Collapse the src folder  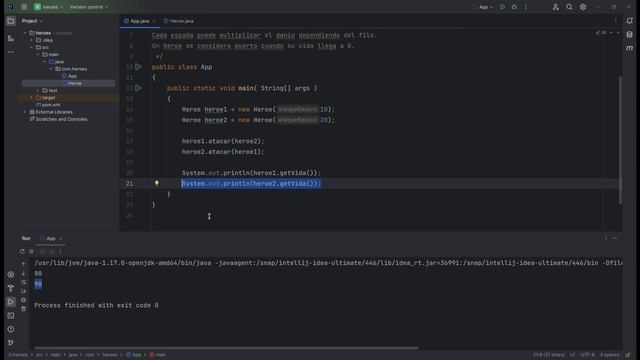(31, 47)
